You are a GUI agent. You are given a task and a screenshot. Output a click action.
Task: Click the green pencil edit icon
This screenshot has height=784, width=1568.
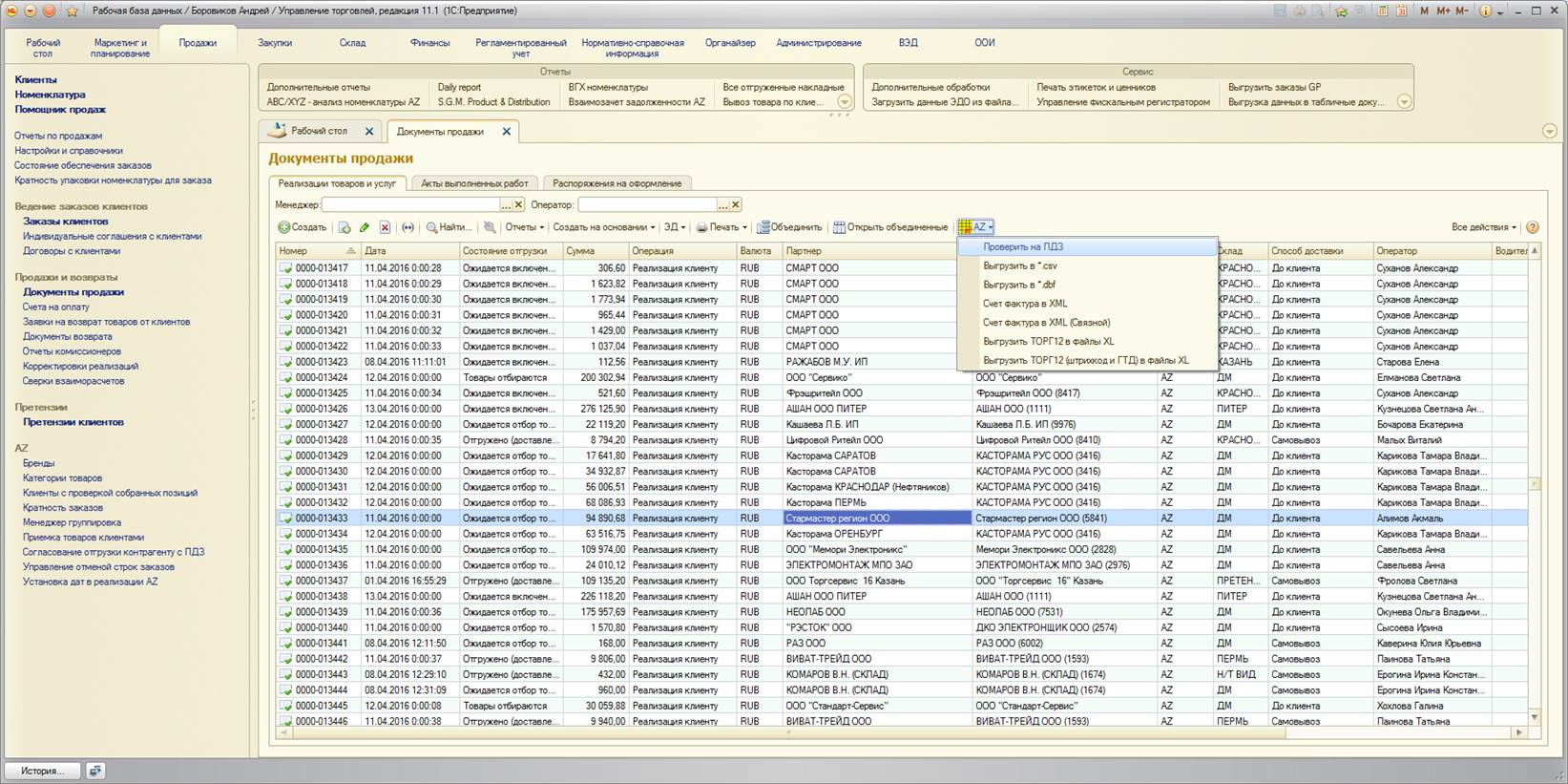click(365, 227)
